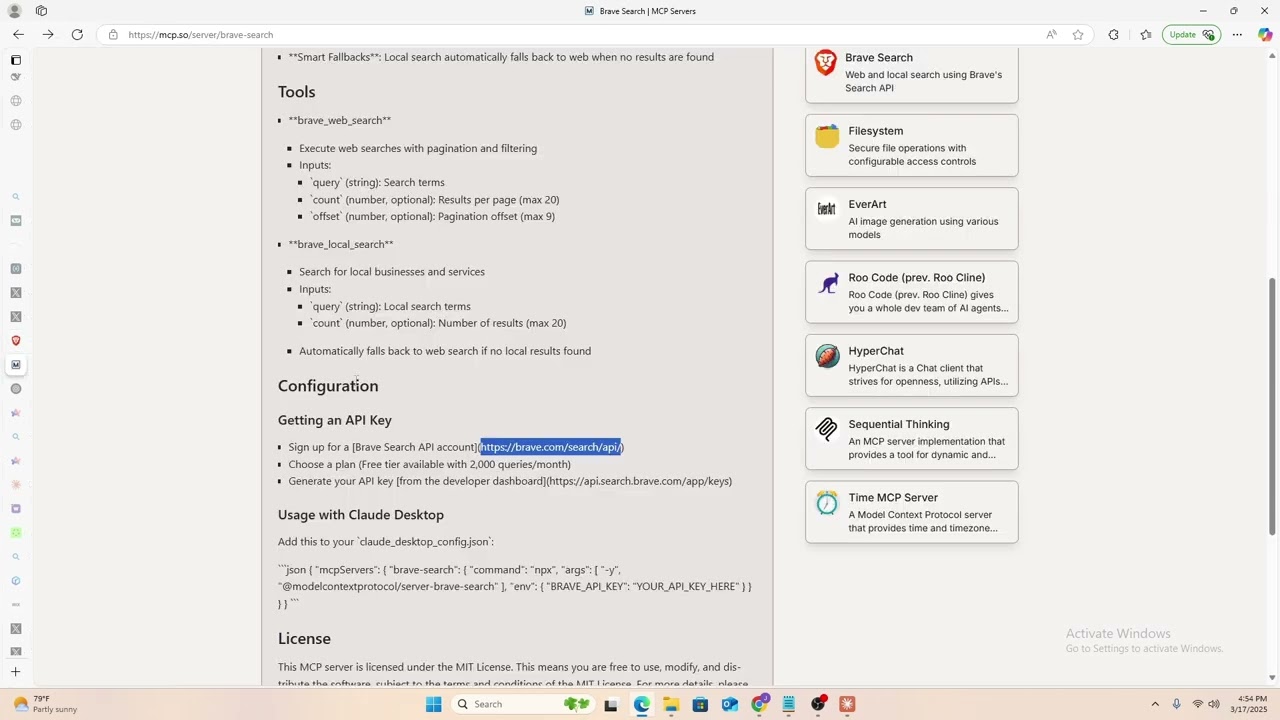Click the taskbar Search box
Image resolution: width=1280 pixels, height=720 pixels.
521,704
